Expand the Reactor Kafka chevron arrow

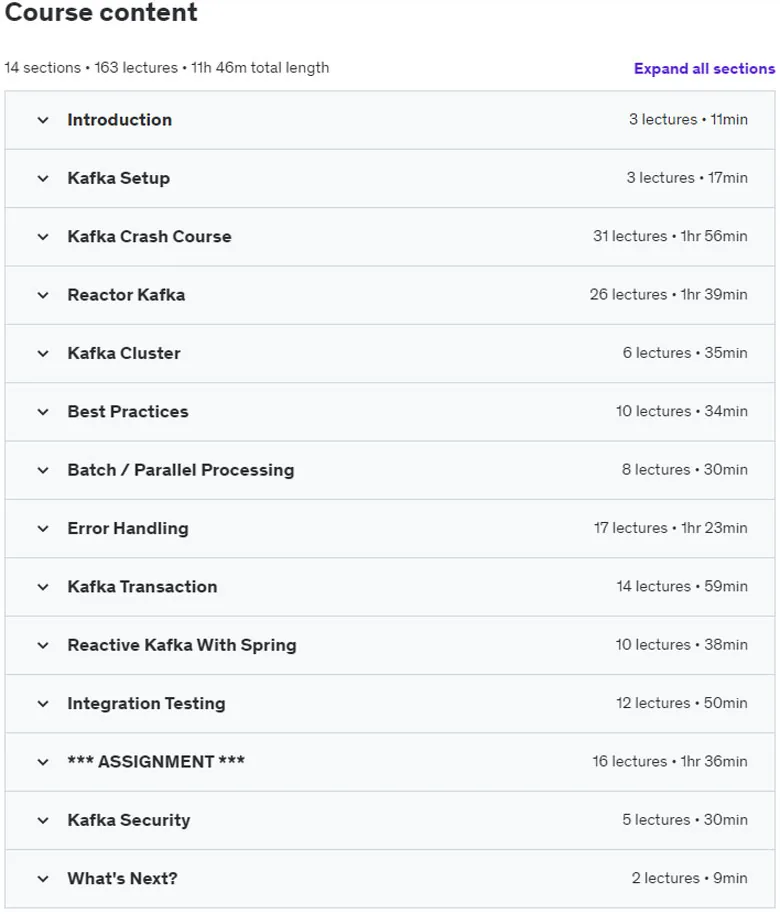(43, 295)
